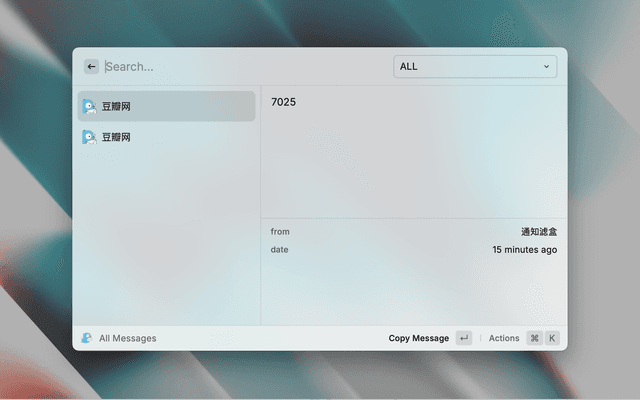This screenshot has height=400, width=640.
Task: Click the Douban icon on the second message
Action: pyautogui.click(x=89, y=137)
